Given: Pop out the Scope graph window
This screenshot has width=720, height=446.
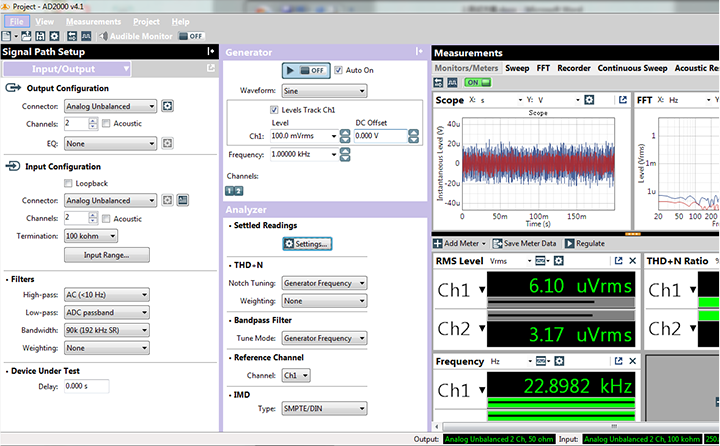Looking at the screenshot, I should 623,100.
